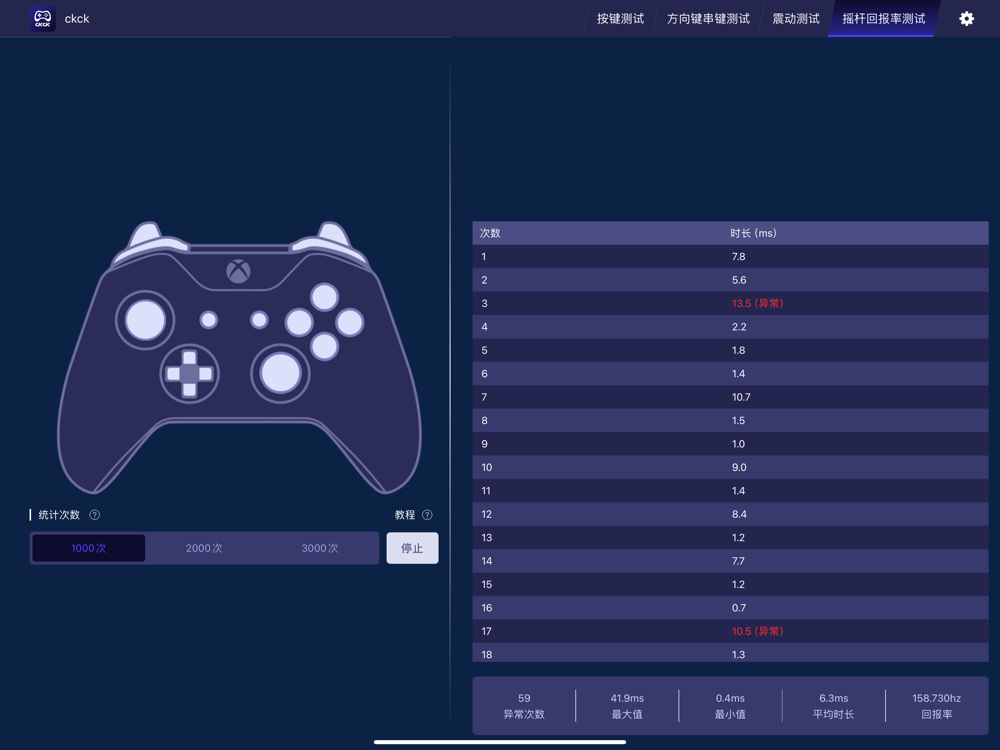
Task: Click the 统计次数 label
Action: [x=59, y=515]
